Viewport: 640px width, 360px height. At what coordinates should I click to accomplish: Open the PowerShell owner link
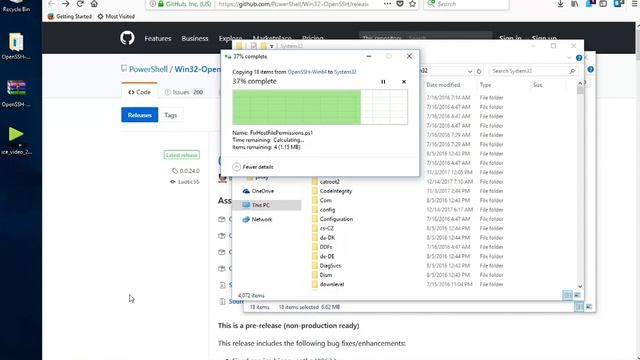tap(148, 69)
